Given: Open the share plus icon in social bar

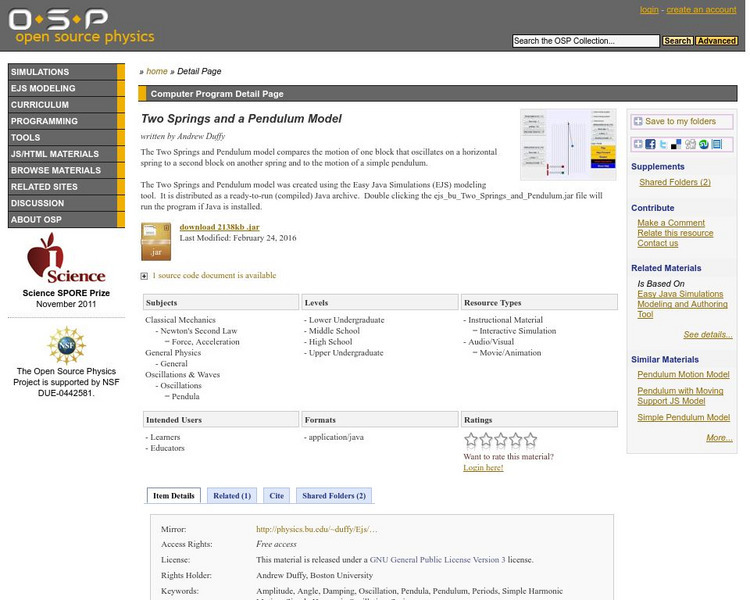Looking at the screenshot, I should (638, 144).
